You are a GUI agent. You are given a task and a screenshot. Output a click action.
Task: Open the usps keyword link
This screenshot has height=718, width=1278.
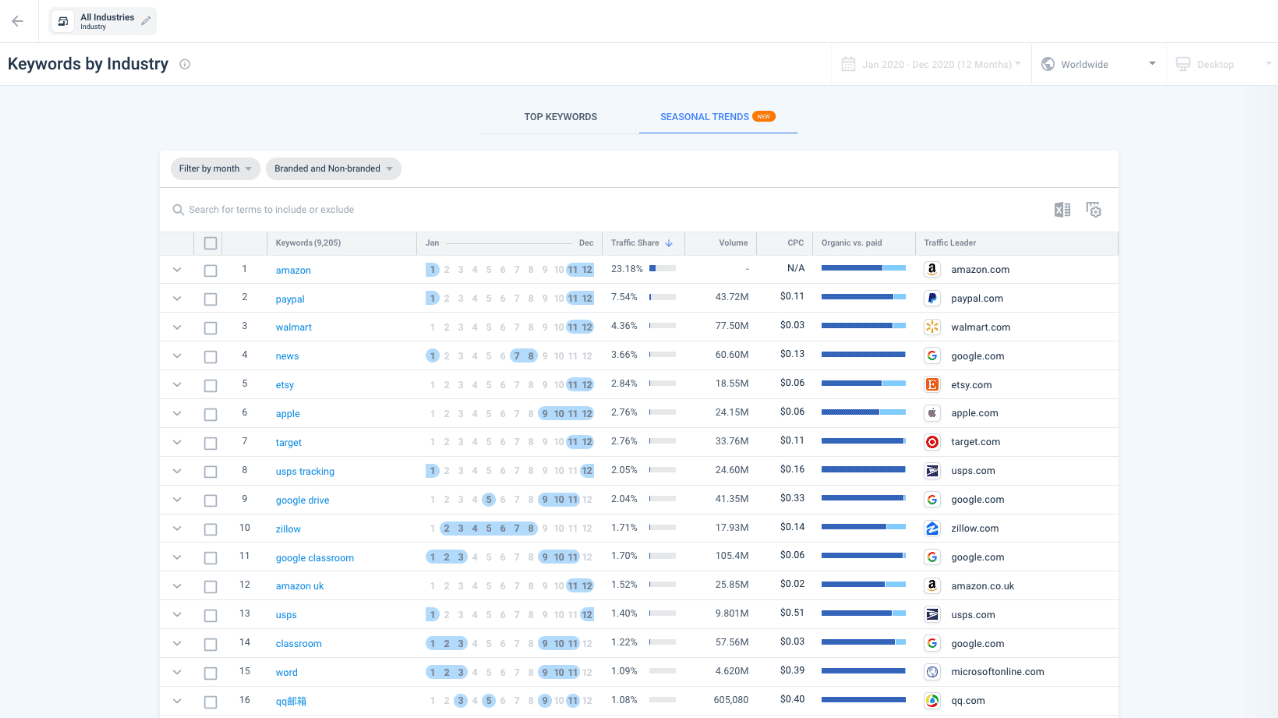[x=286, y=615]
